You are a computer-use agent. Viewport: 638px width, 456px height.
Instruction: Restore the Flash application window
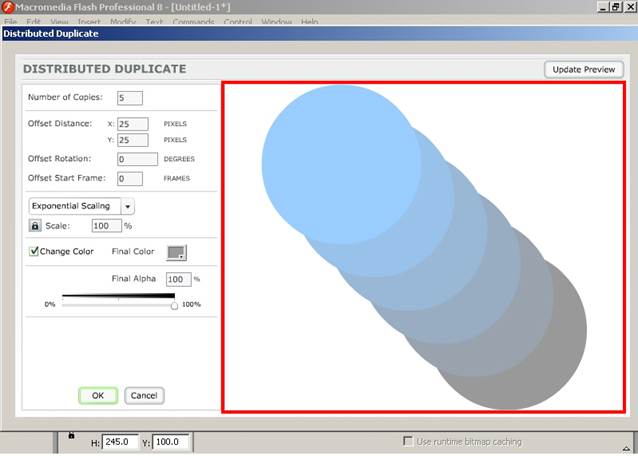point(616,7)
